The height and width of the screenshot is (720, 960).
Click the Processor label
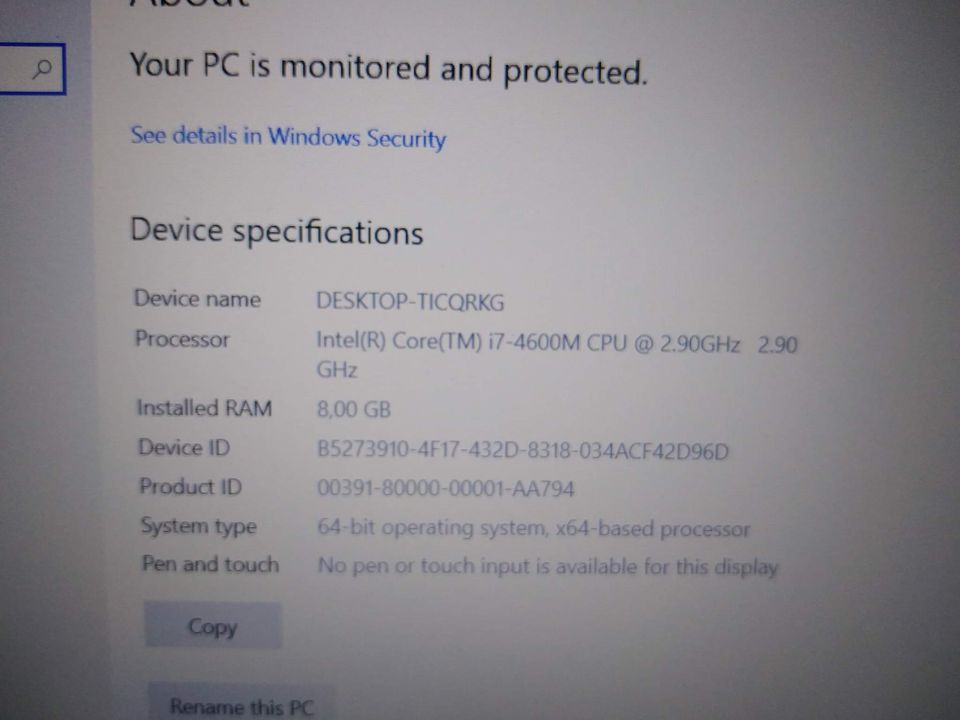(x=182, y=339)
